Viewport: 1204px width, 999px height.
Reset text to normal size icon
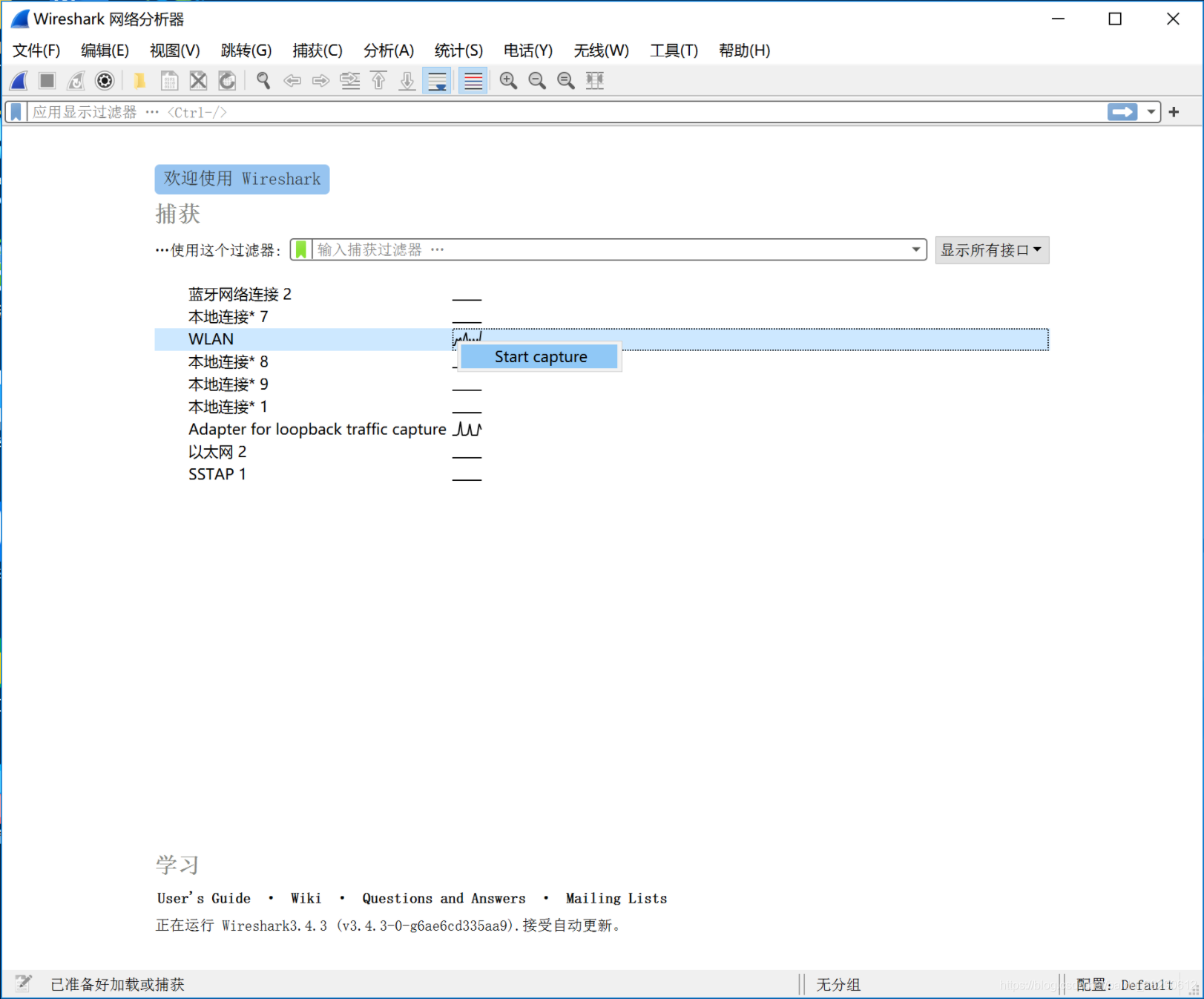click(566, 81)
